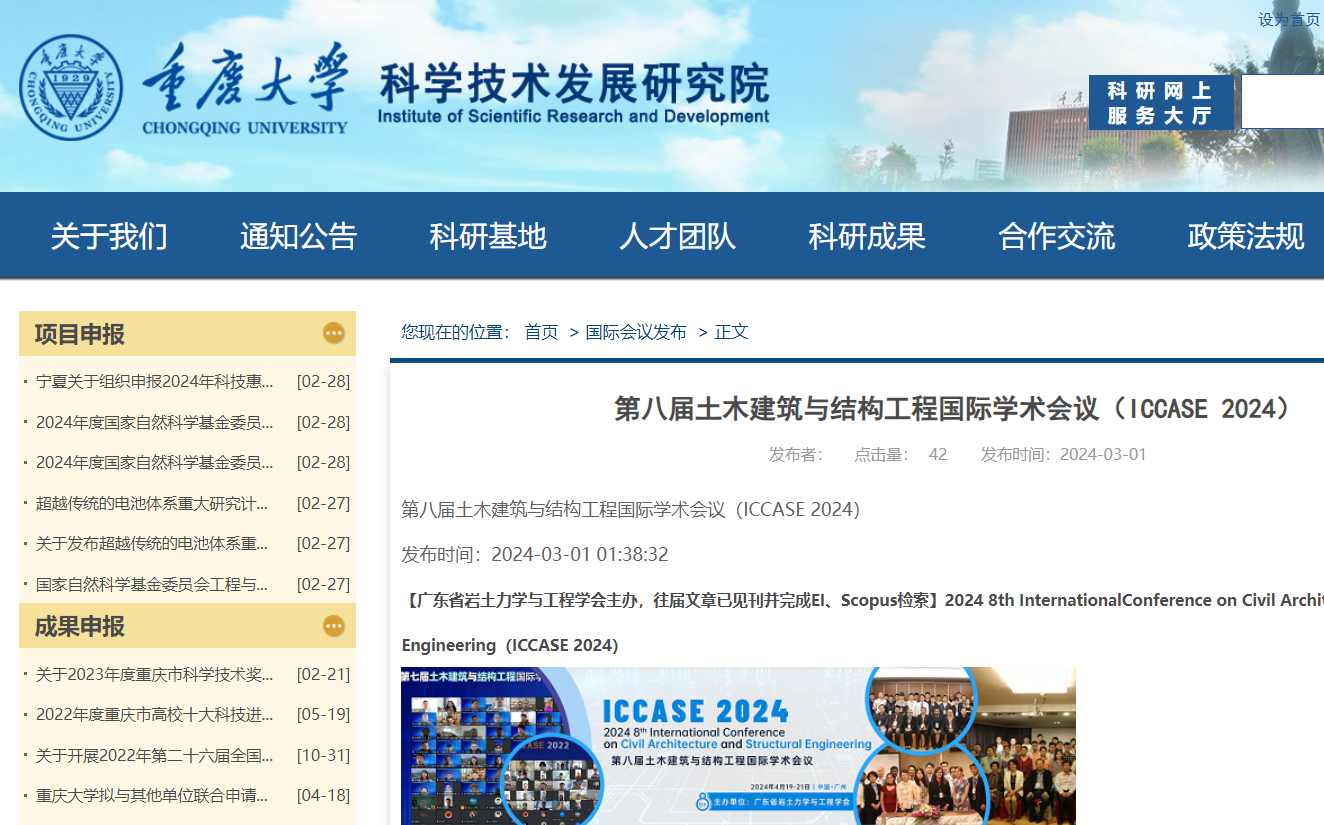1324x825 pixels.
Task: Click the 科研网上服务大厅 button
Action: (1161, 103)
